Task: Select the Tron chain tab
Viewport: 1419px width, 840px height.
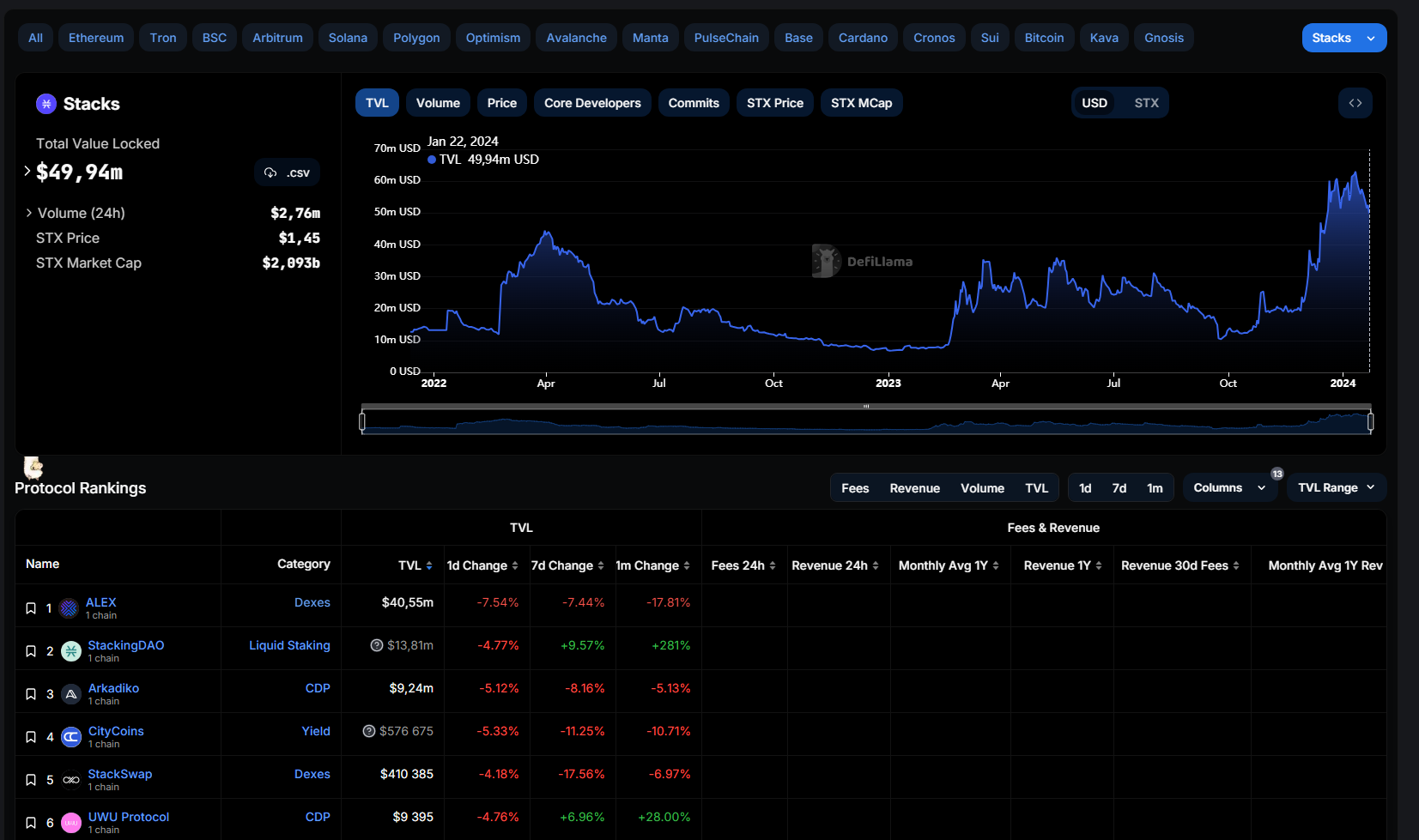Action: (163, 38)
